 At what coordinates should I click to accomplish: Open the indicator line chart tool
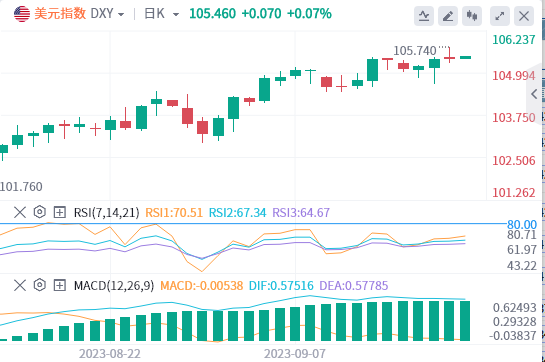click(x=424, y=16)
